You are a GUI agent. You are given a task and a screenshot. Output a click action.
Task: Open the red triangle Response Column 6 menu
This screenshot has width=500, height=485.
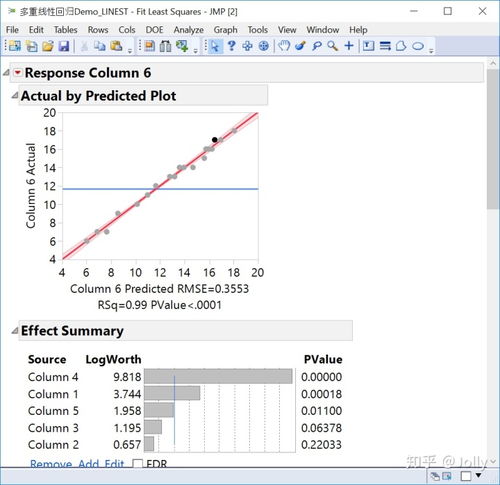tap(18, 72)
